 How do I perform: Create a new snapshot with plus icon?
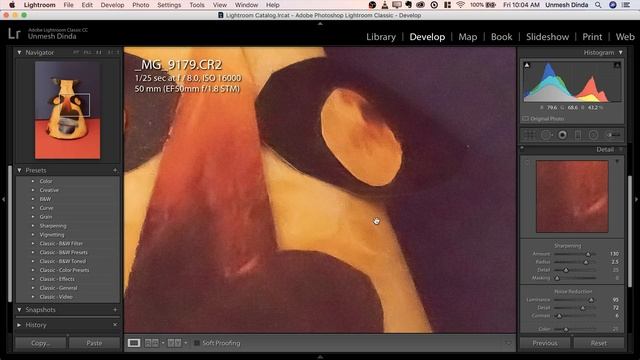click(x=115, y=310)
